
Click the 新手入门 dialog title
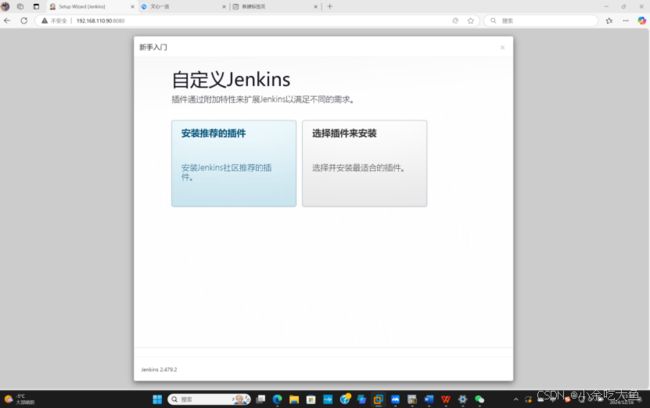point(153,47)
